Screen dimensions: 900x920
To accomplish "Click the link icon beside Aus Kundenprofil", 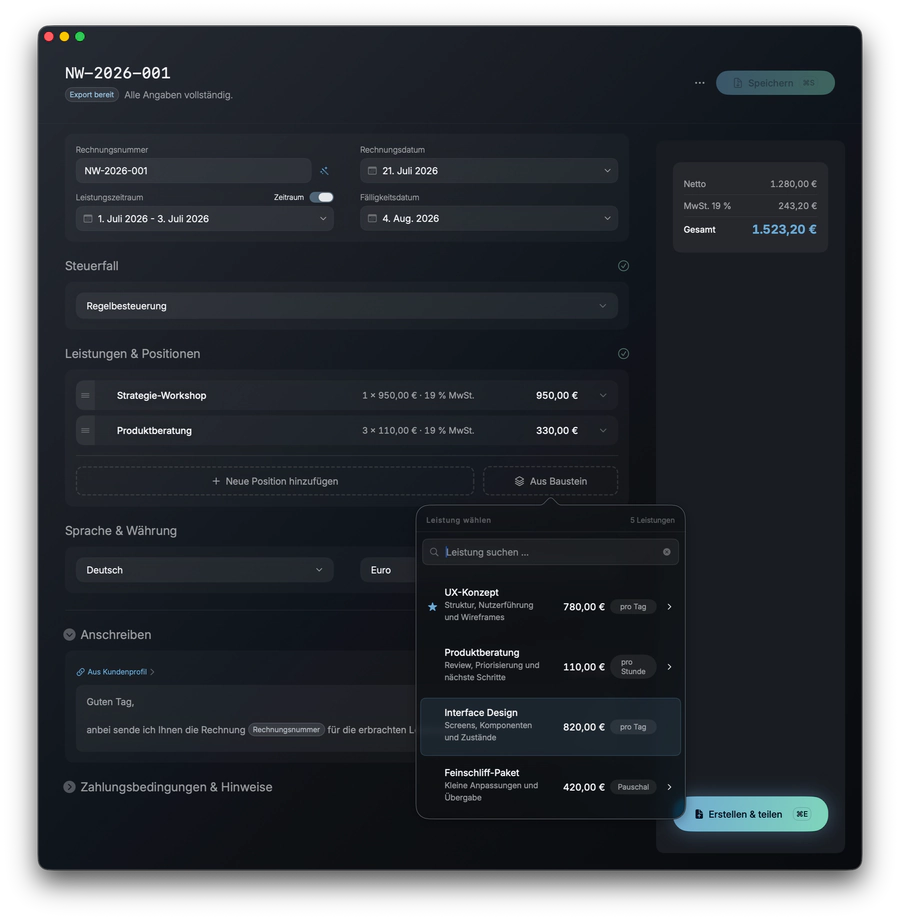I will (x=81, y=672).
